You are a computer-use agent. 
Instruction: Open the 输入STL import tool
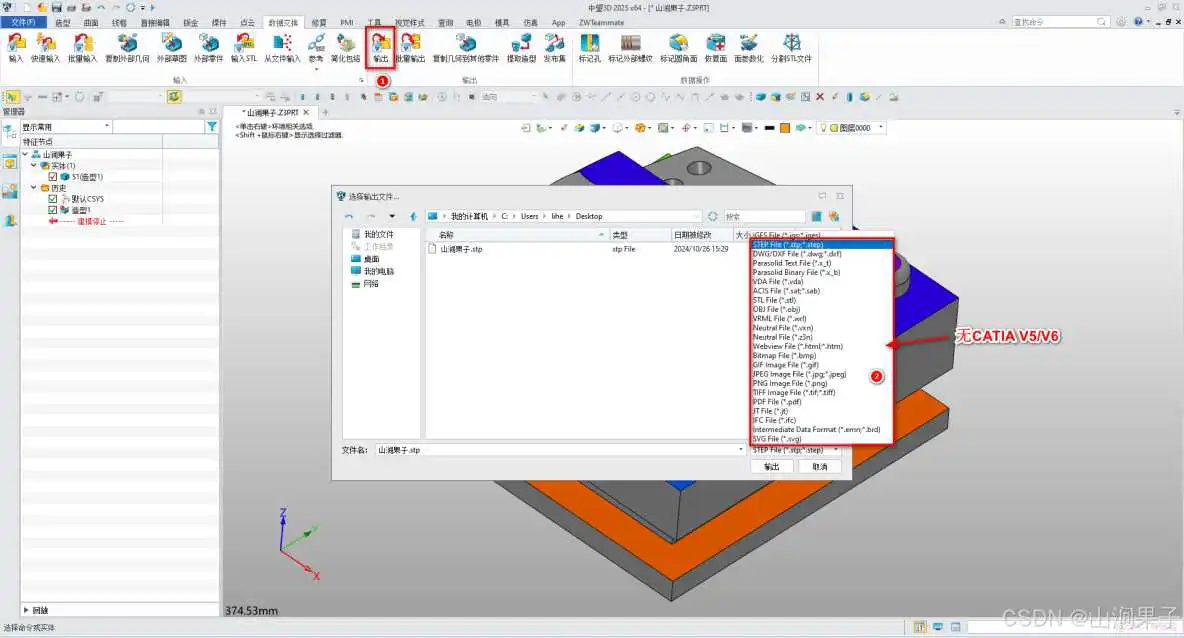[244, 46]
